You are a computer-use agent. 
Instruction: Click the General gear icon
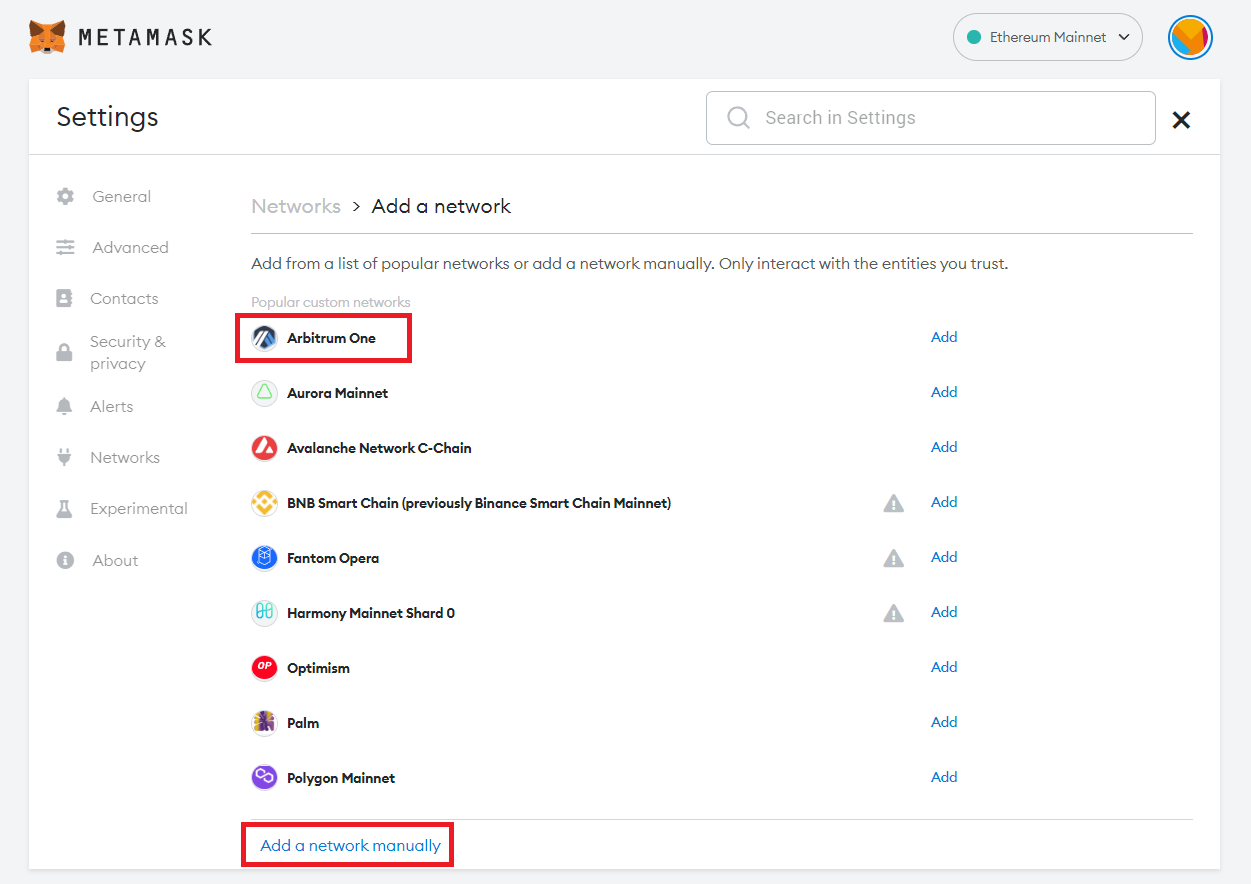point(66,196)
